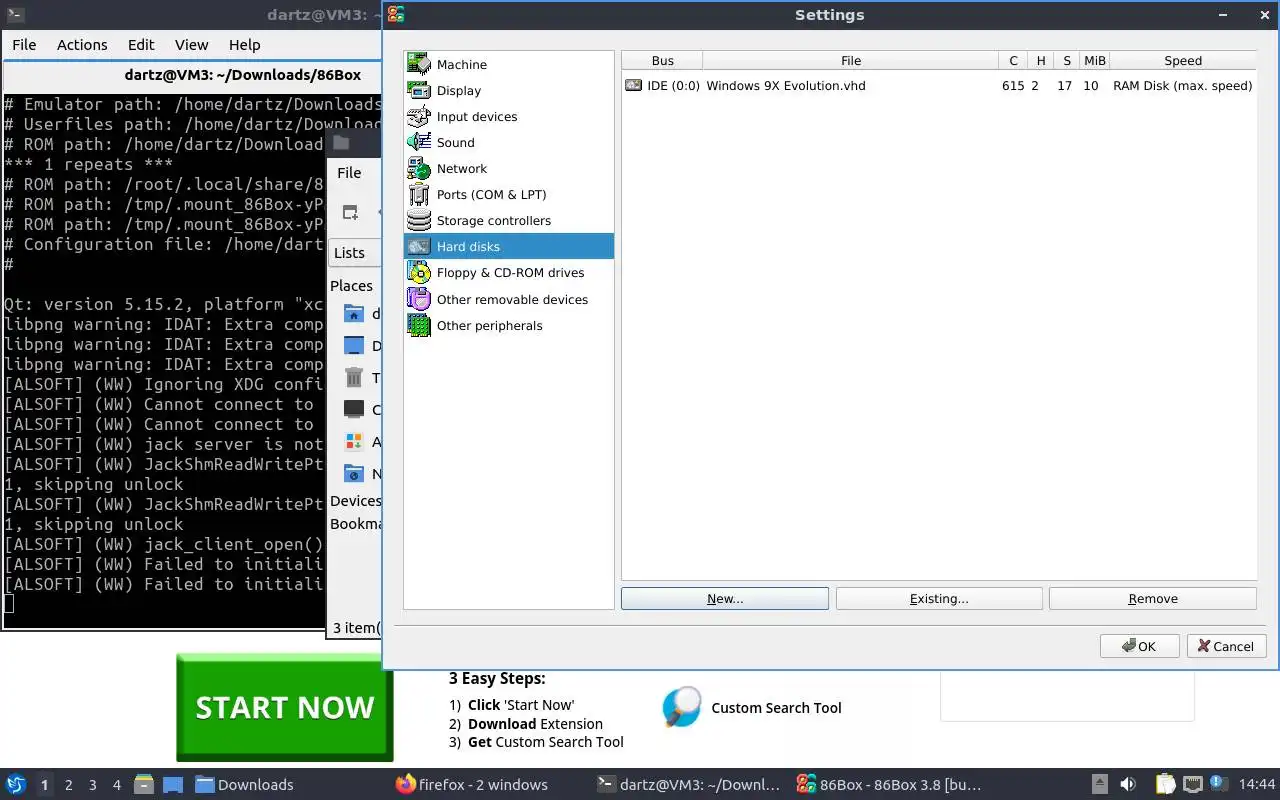
Task: Open the File menu in the terminal
Action: [x=24, y=44]
